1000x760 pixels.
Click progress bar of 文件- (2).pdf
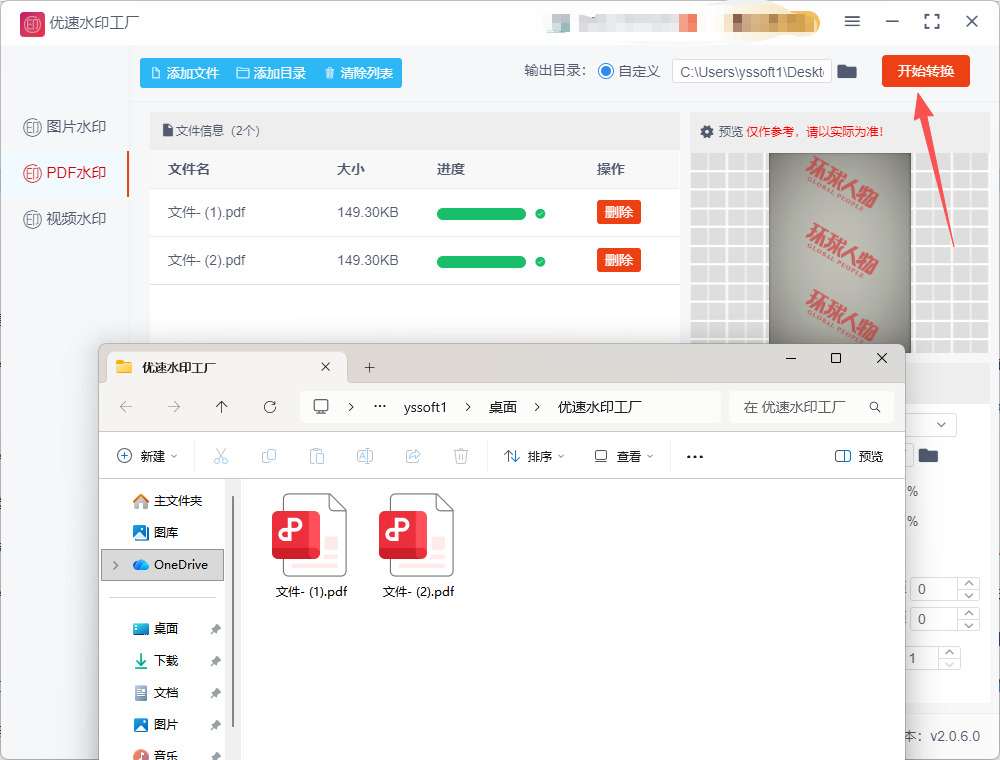click(x=482, y=261)
